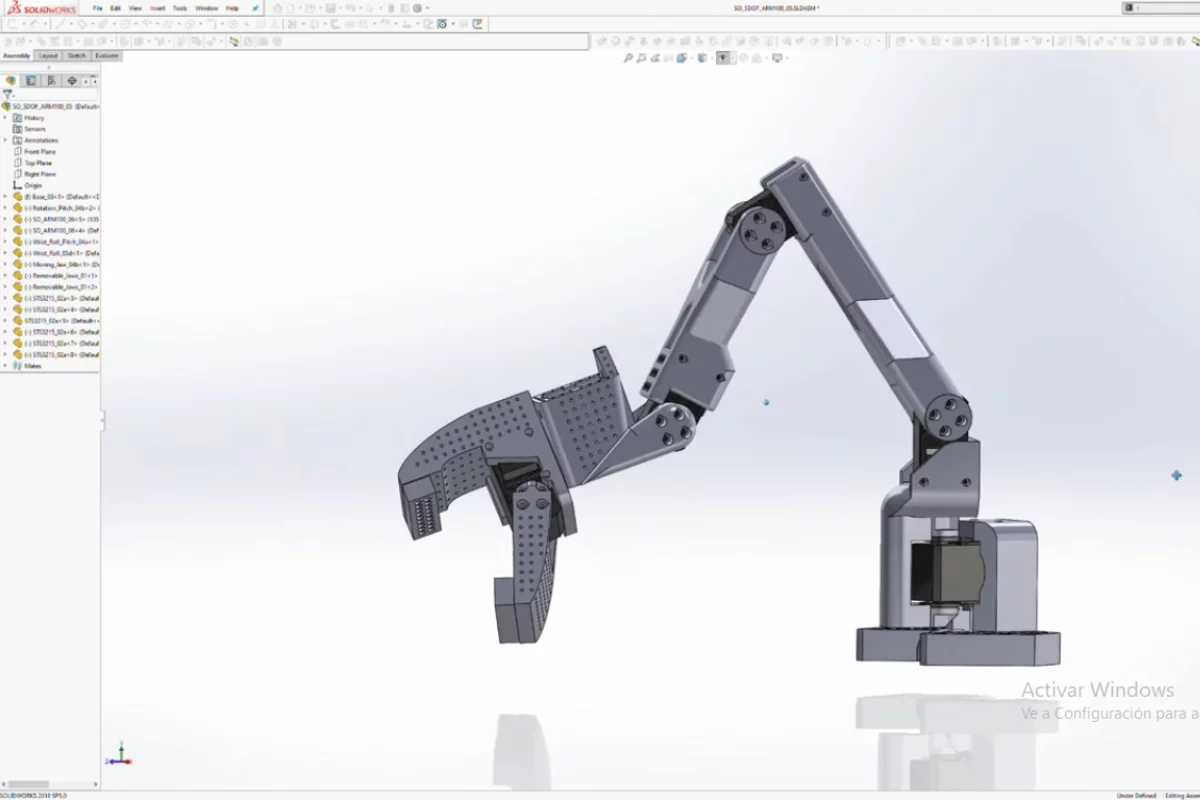Click the feature tree horizontal scrollbar
The height and width of the screenshot is (800, 1200).
pos(28,784)
